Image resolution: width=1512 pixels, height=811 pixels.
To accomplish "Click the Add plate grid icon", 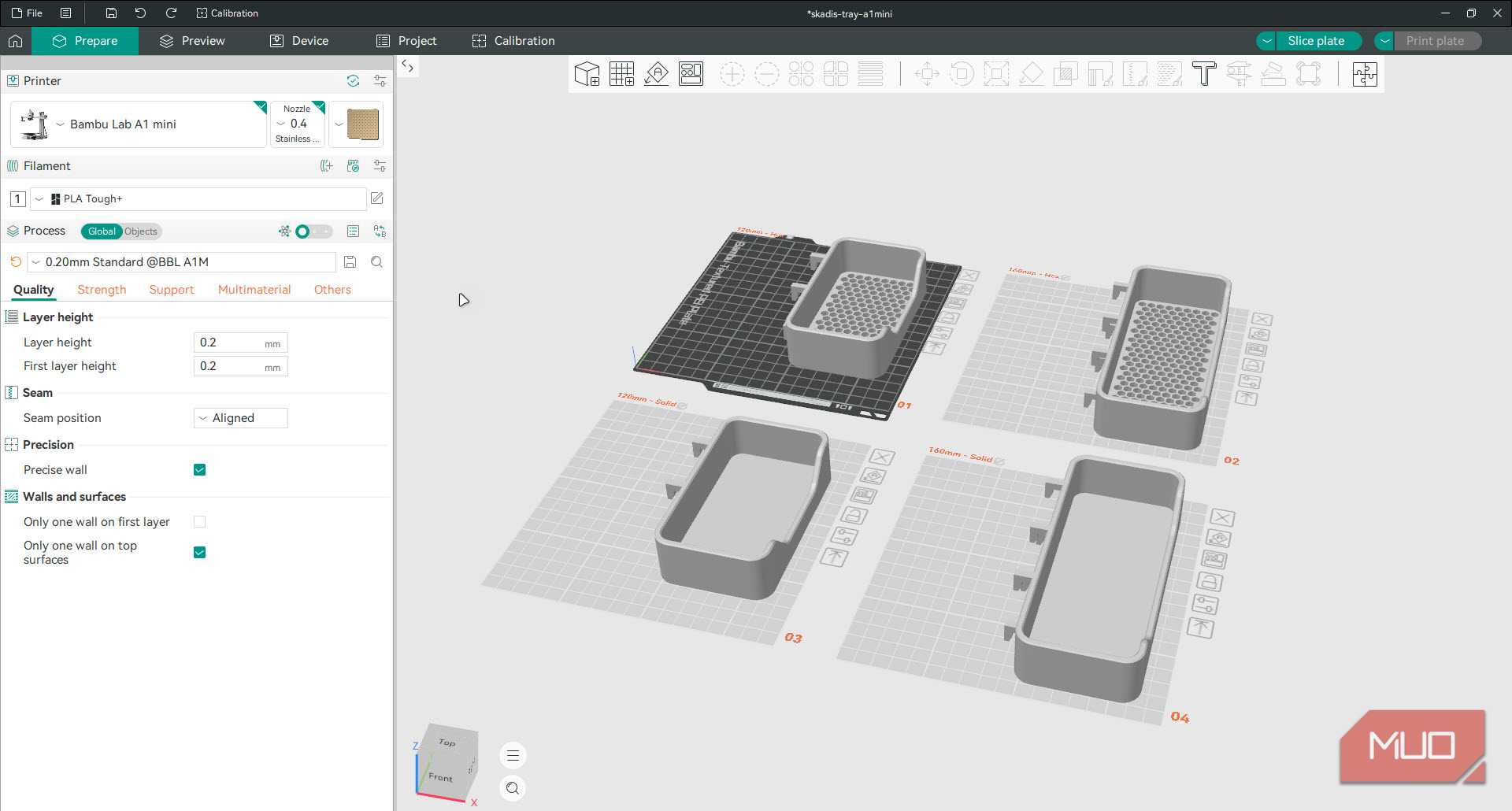I will click(621, 74).
